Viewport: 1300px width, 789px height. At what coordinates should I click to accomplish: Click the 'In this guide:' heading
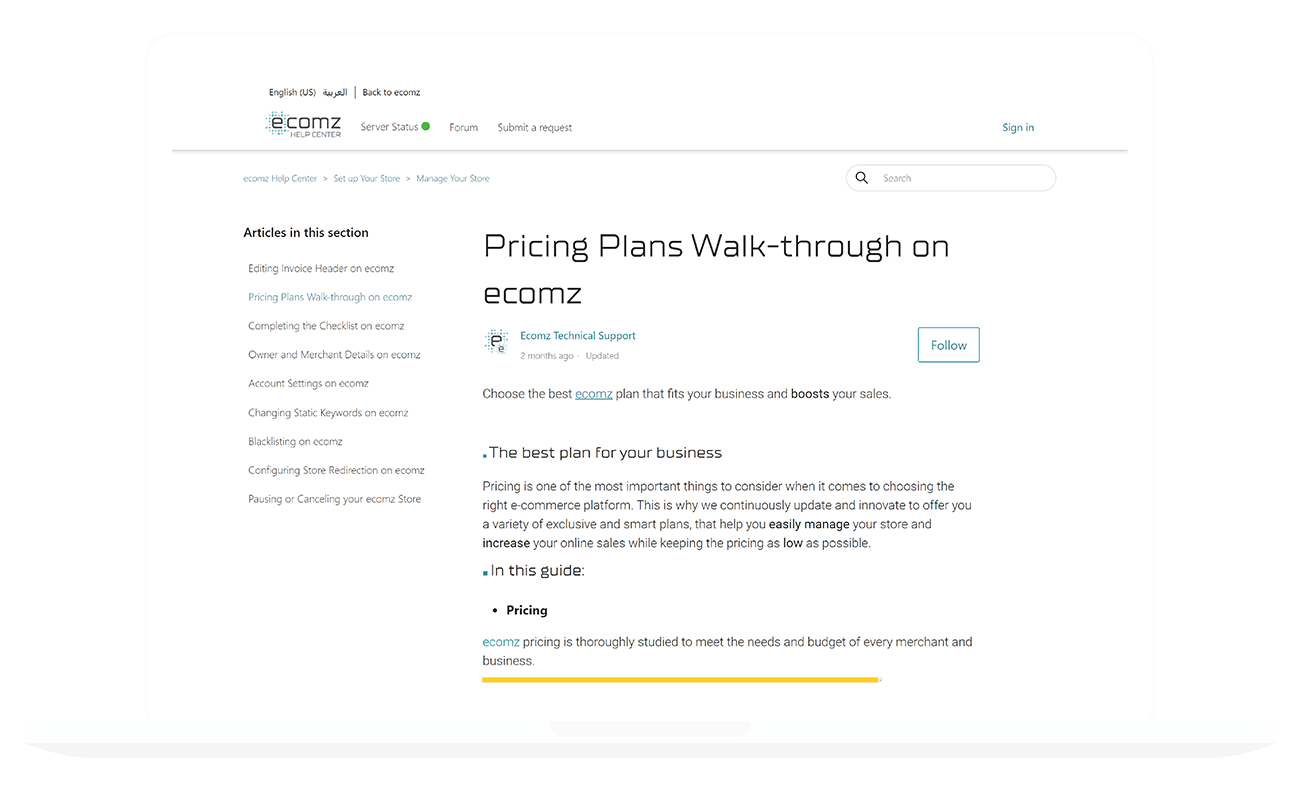pyautogui.click(x=537, y=571)
